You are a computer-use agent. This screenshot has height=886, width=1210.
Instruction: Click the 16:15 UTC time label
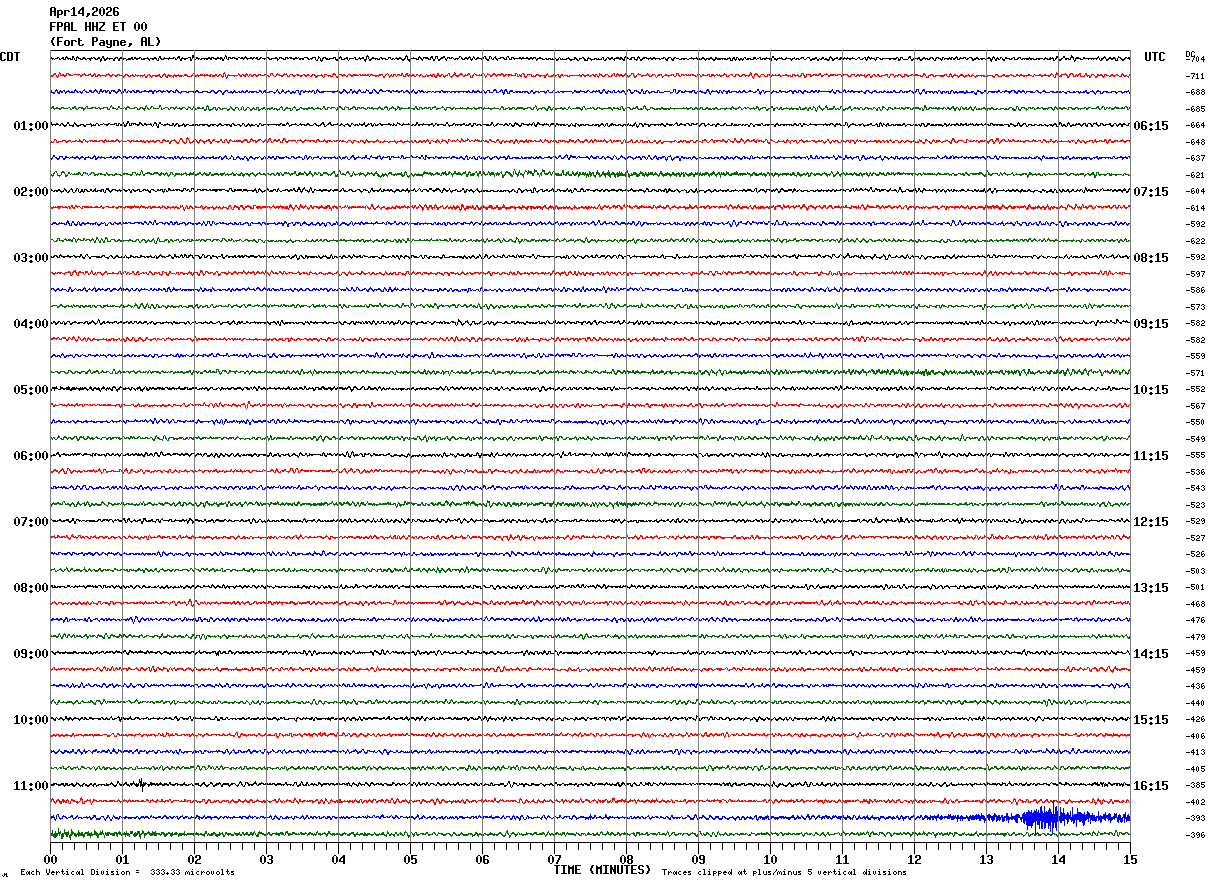[x=1151, y=786]
